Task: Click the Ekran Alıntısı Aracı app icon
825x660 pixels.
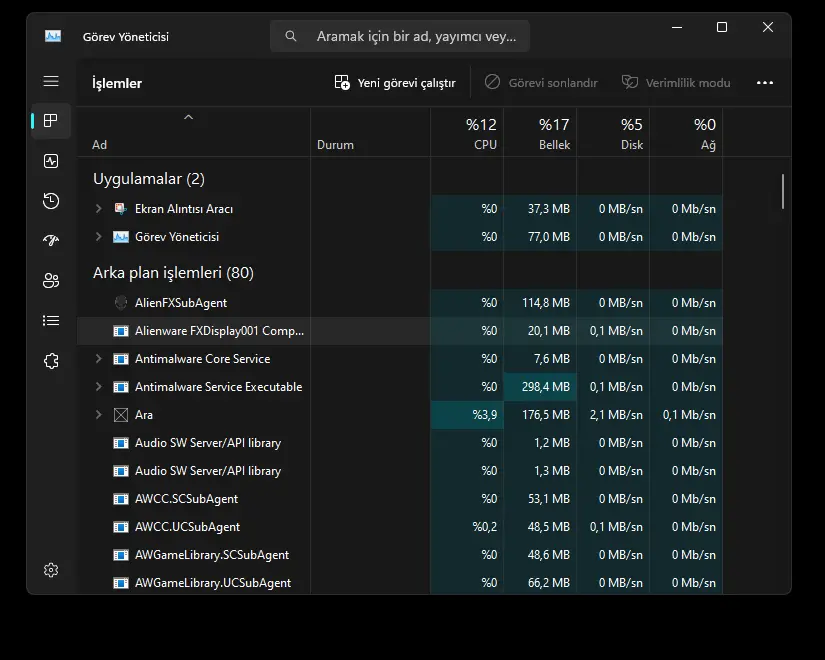Action: (120, 209)
